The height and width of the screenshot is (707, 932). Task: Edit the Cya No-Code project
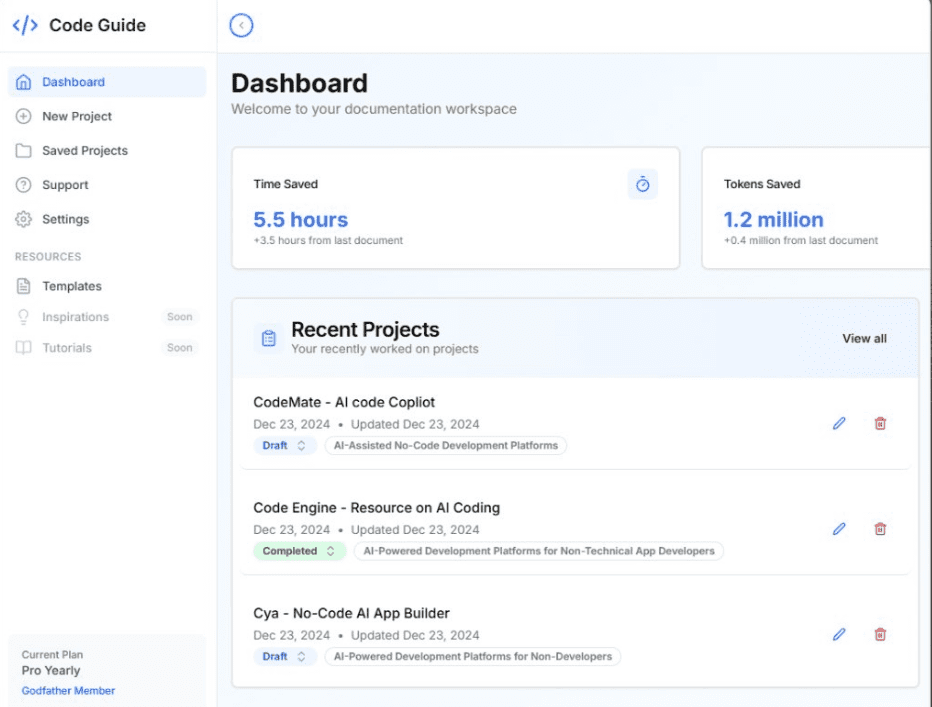[839, 634]
